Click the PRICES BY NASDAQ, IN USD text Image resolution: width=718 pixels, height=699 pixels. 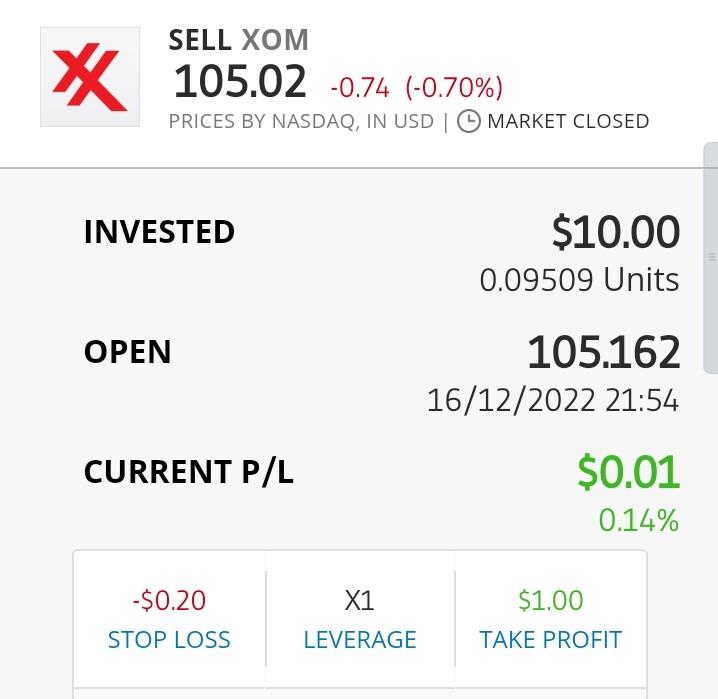pos(301,122)
